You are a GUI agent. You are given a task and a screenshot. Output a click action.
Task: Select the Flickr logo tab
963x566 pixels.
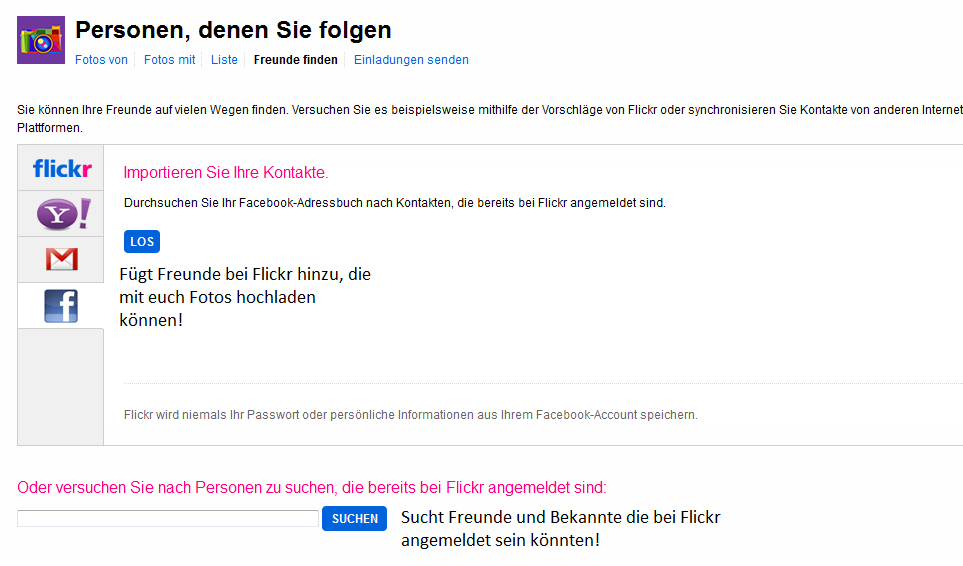[61, 168]
